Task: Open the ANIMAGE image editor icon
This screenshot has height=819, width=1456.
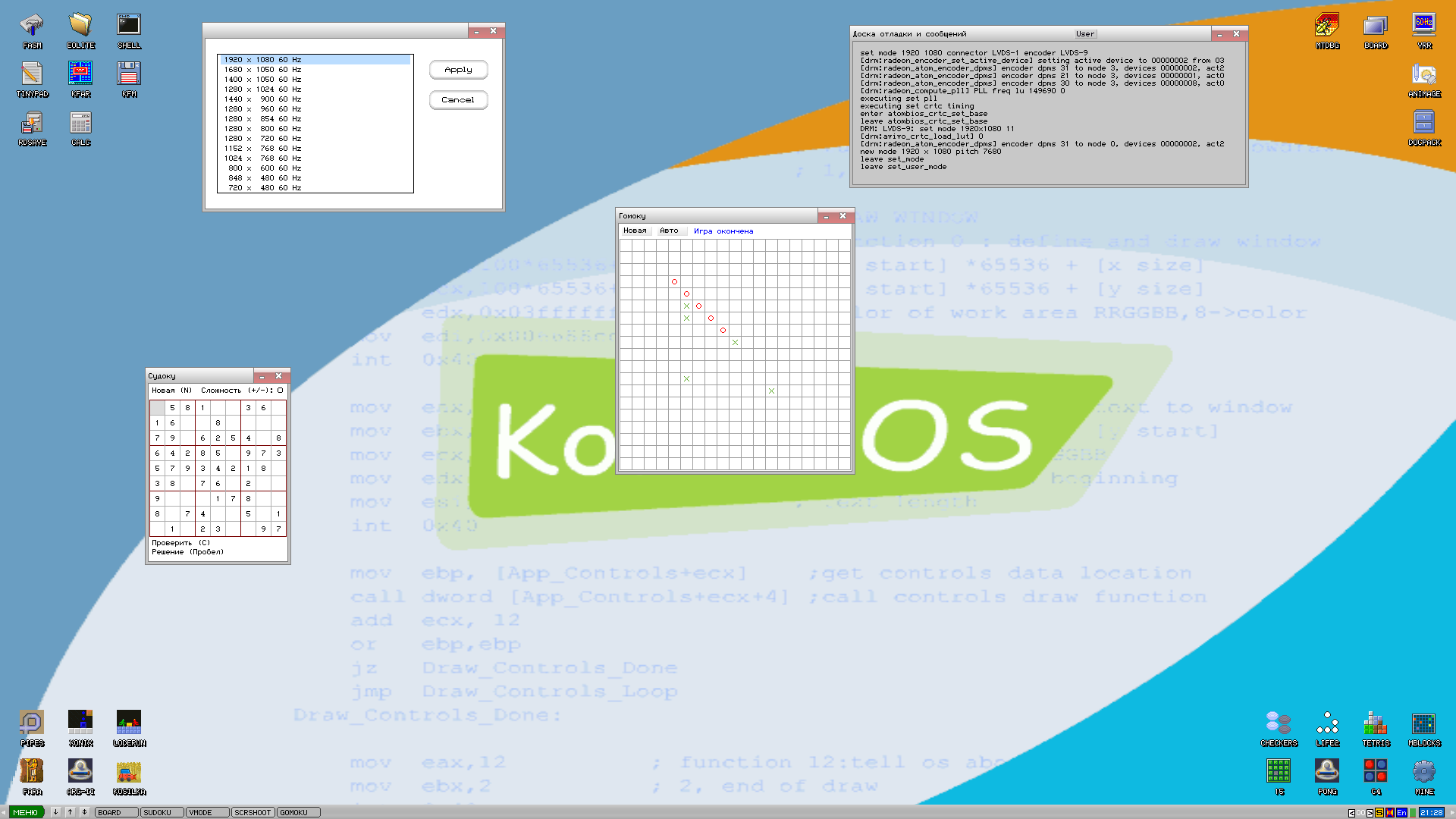Action: click(1424, 80)
